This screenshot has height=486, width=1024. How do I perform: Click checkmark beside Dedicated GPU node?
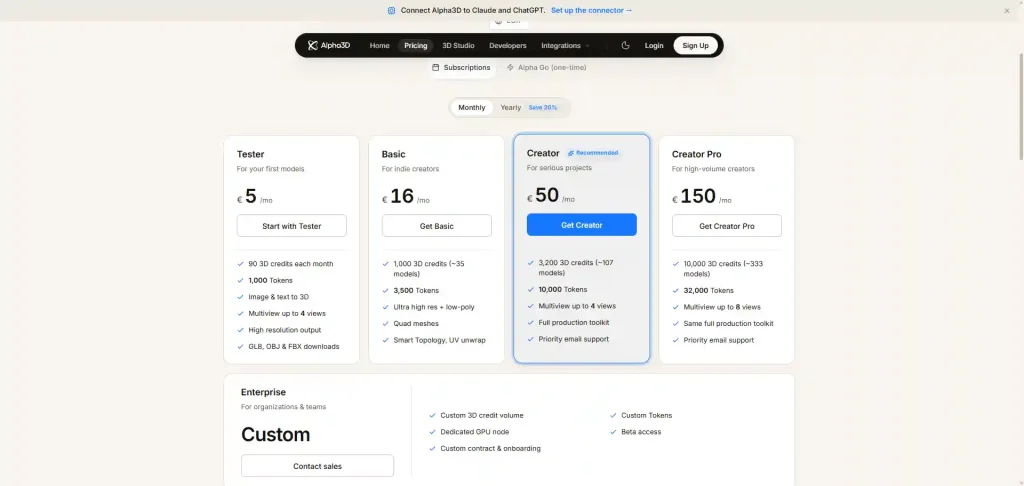(432, 432)
